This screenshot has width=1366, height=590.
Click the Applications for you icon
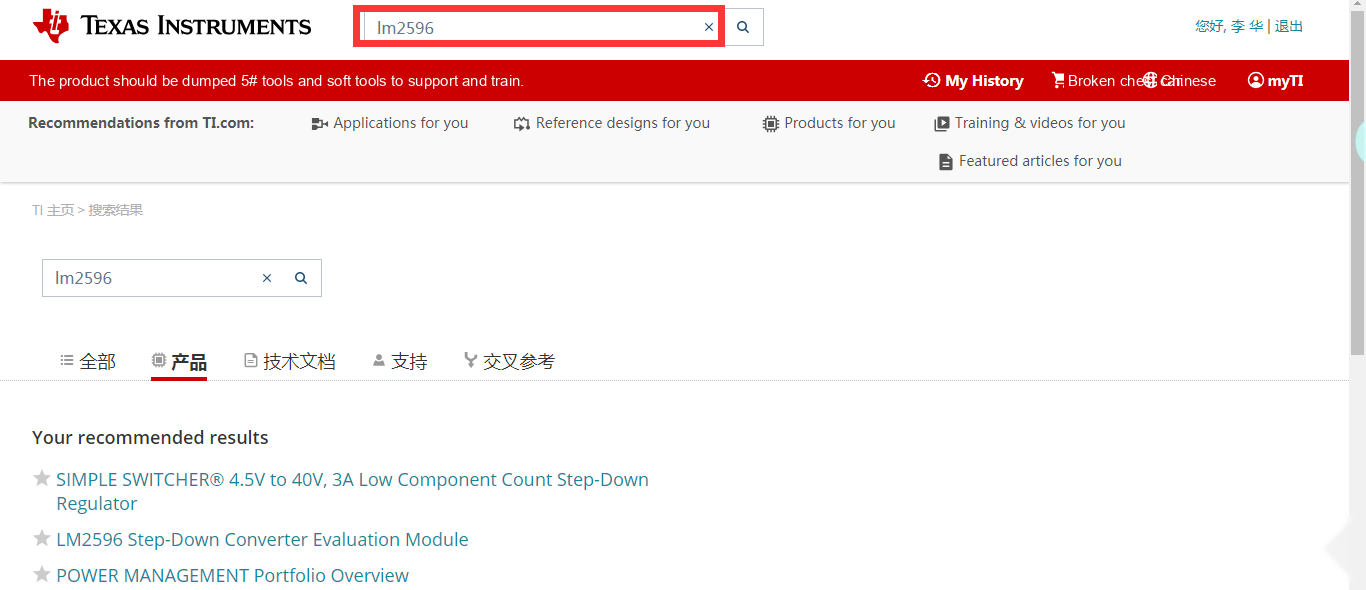pyautogui.click(x=319, y=124)
